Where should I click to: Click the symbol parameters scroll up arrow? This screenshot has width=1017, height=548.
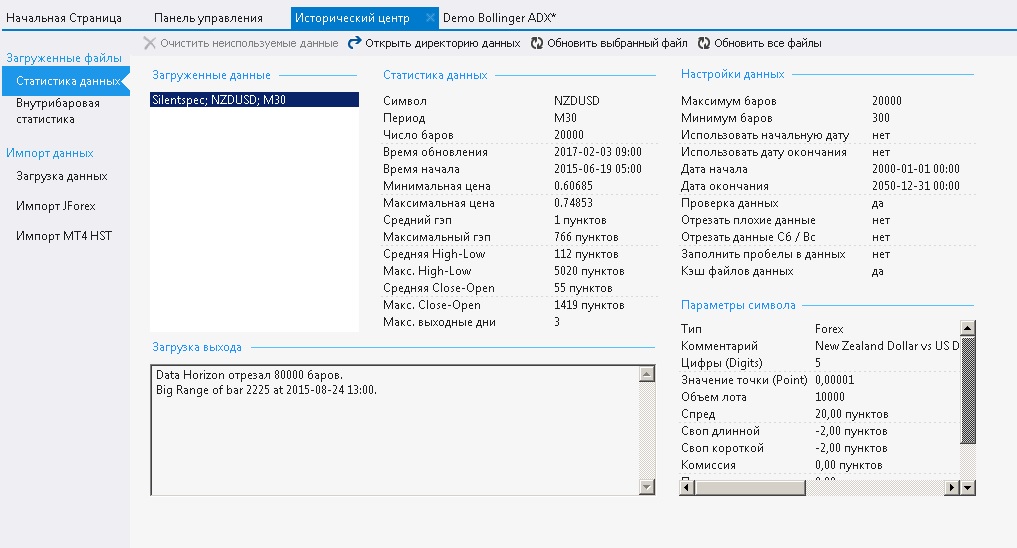pos(967,328)
